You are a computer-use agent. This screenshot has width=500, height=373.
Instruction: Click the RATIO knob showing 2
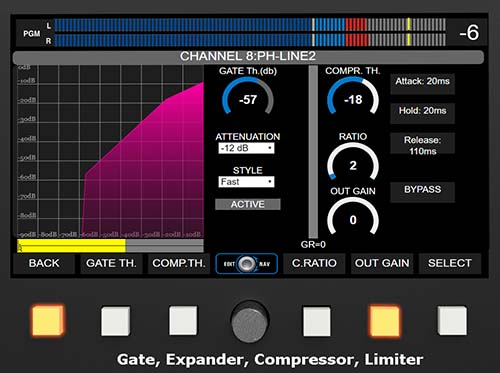point(353,165)
